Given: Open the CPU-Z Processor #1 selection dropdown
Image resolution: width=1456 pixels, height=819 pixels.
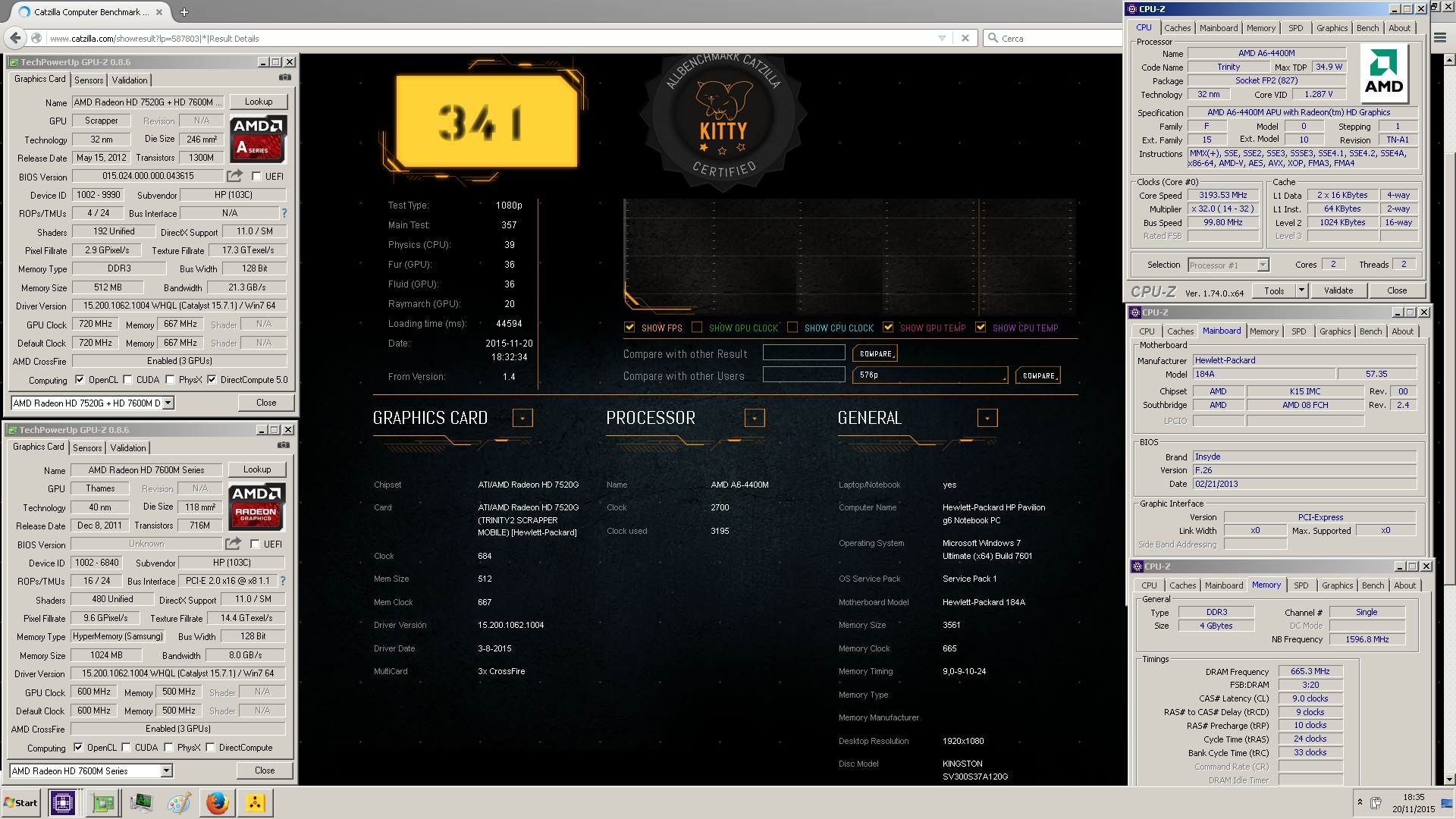Looking at the screenshot, I should point(1263,265).
